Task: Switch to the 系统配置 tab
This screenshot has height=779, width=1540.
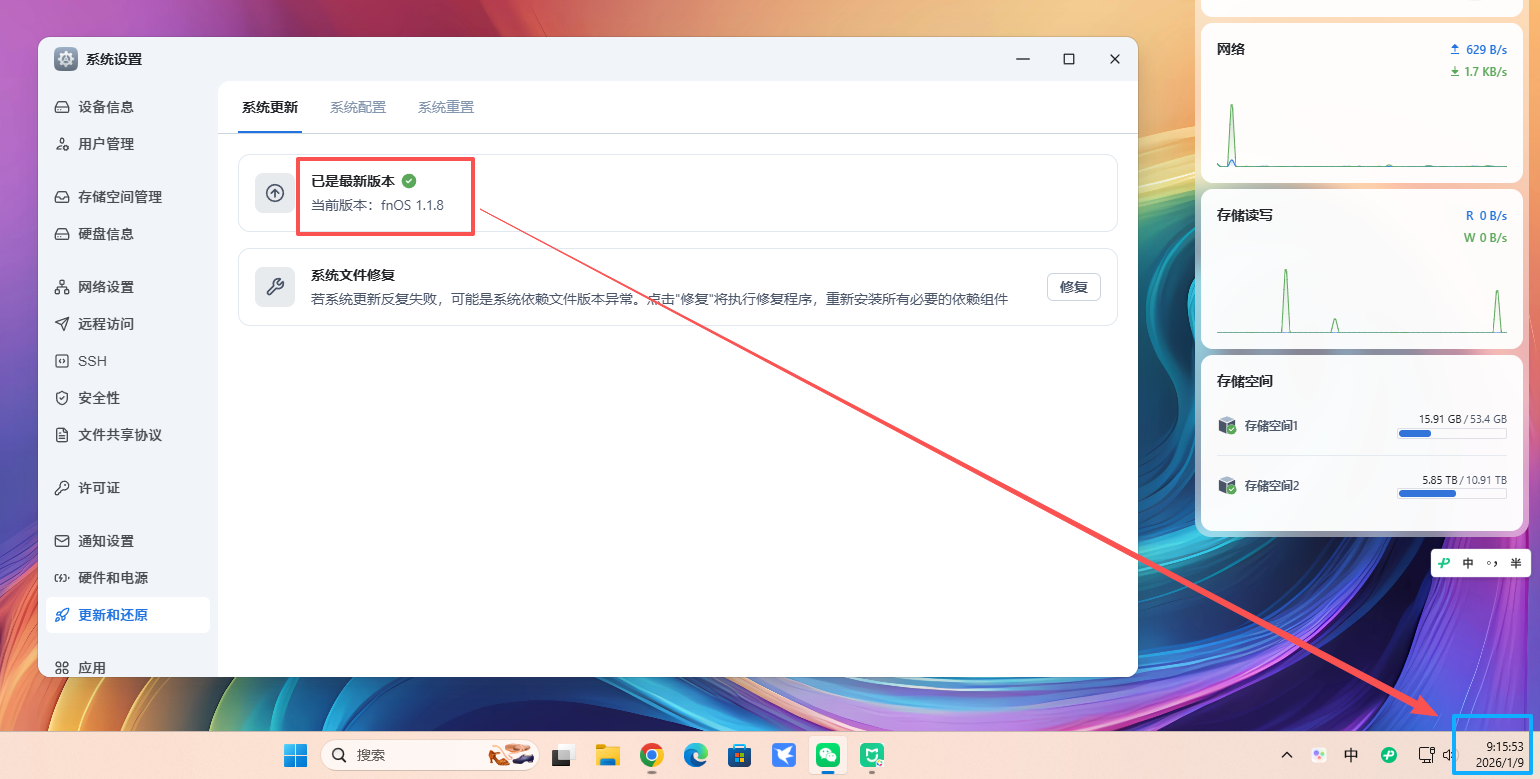Action: [357, 107]
